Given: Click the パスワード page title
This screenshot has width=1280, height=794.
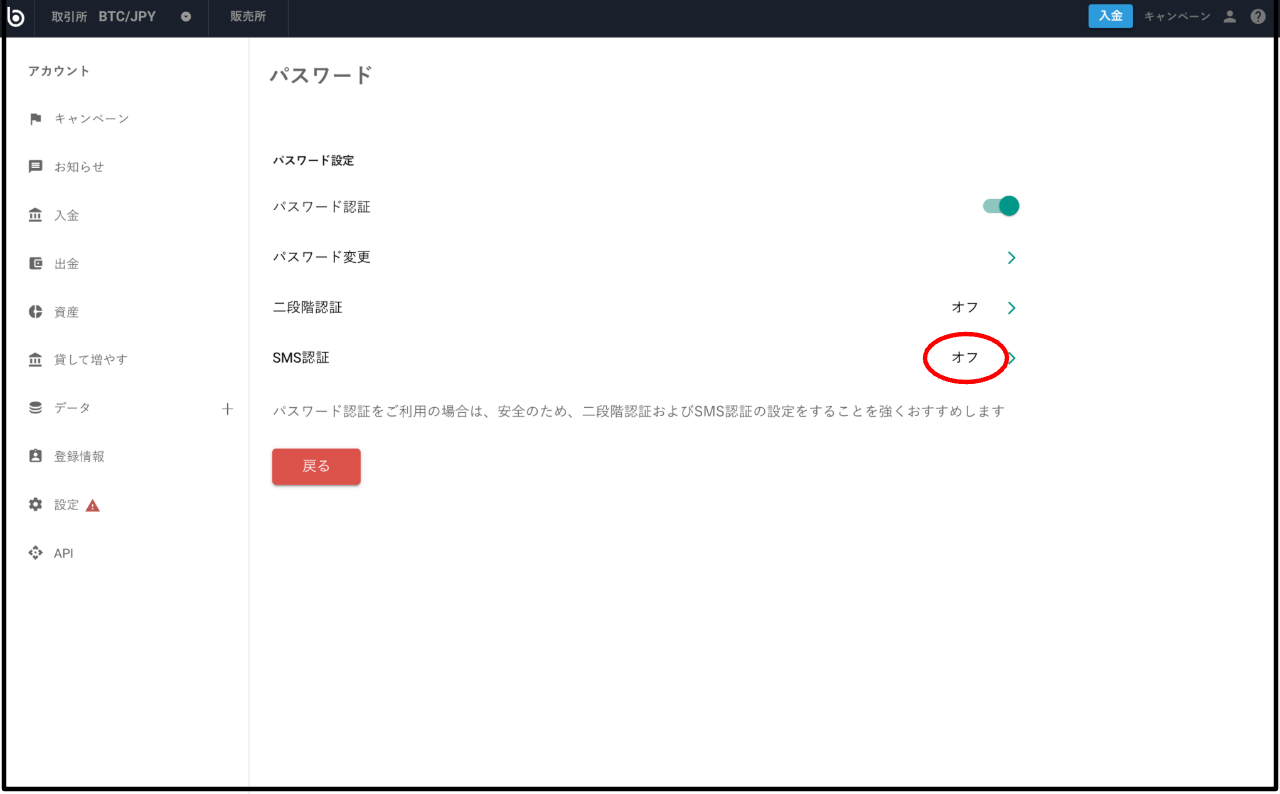Looking at the screenshot, I should click(321, 75).
